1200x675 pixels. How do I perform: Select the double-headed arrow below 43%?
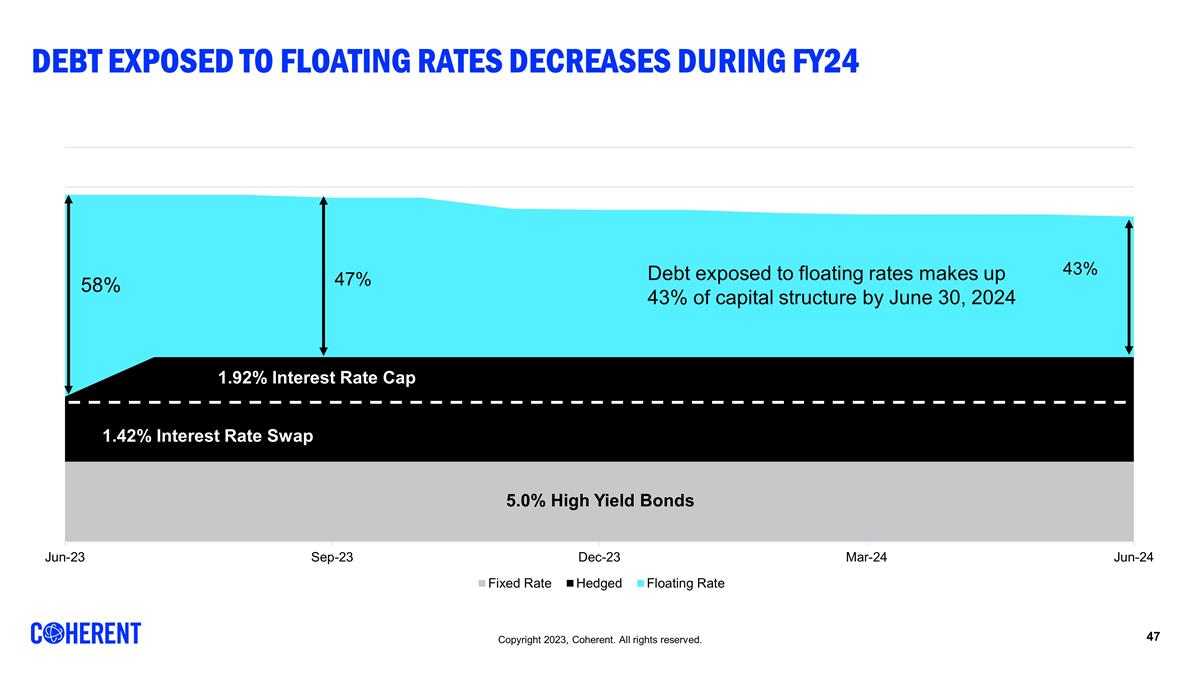pos(1129,287)
